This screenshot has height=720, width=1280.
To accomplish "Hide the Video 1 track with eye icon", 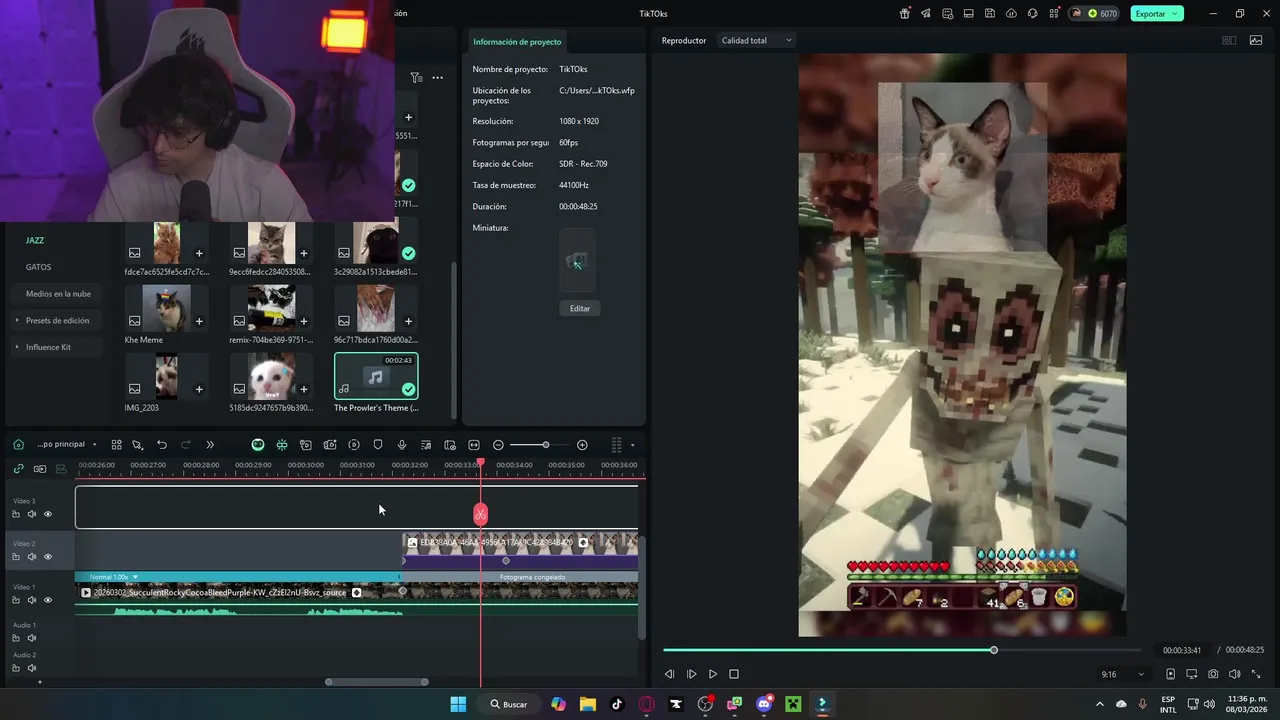I will click(x=47, y=600).
